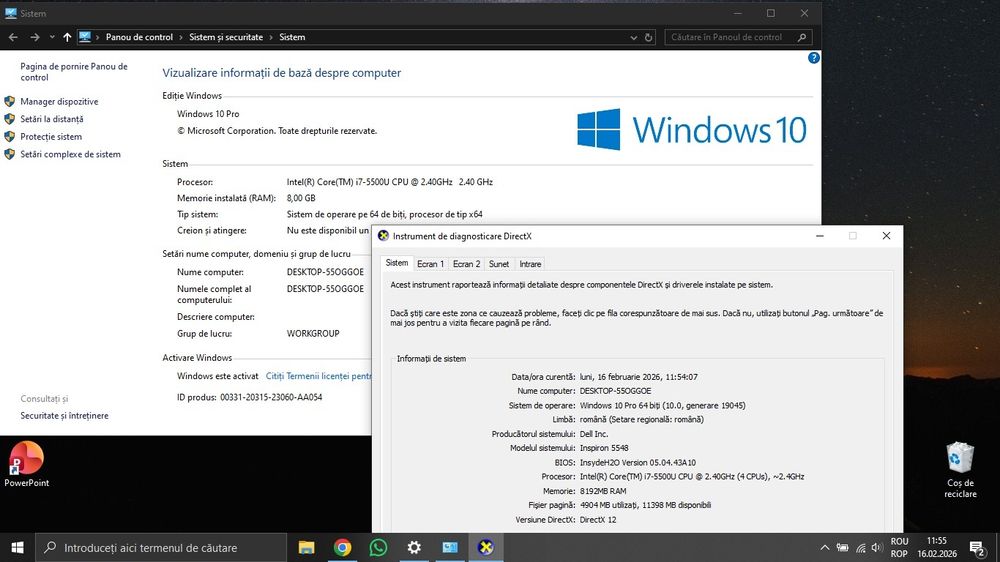Go up one level in Control Panel
The width and height of the screenshot is (1000, 562).
[67, 37]
